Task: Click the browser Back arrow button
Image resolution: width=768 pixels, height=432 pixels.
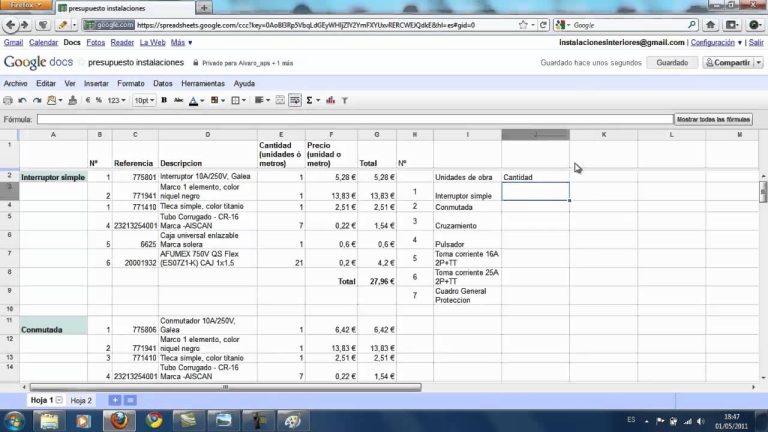Action: 11,25
